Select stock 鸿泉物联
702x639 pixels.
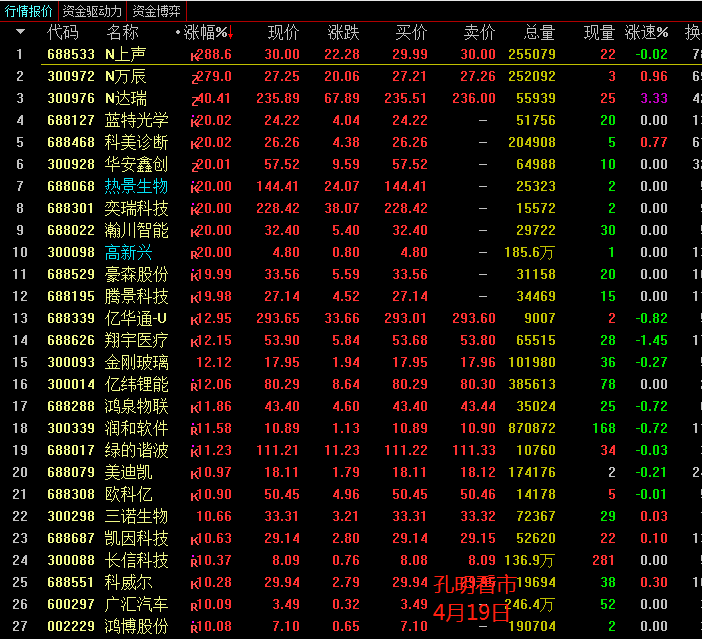tap(137, 406)
